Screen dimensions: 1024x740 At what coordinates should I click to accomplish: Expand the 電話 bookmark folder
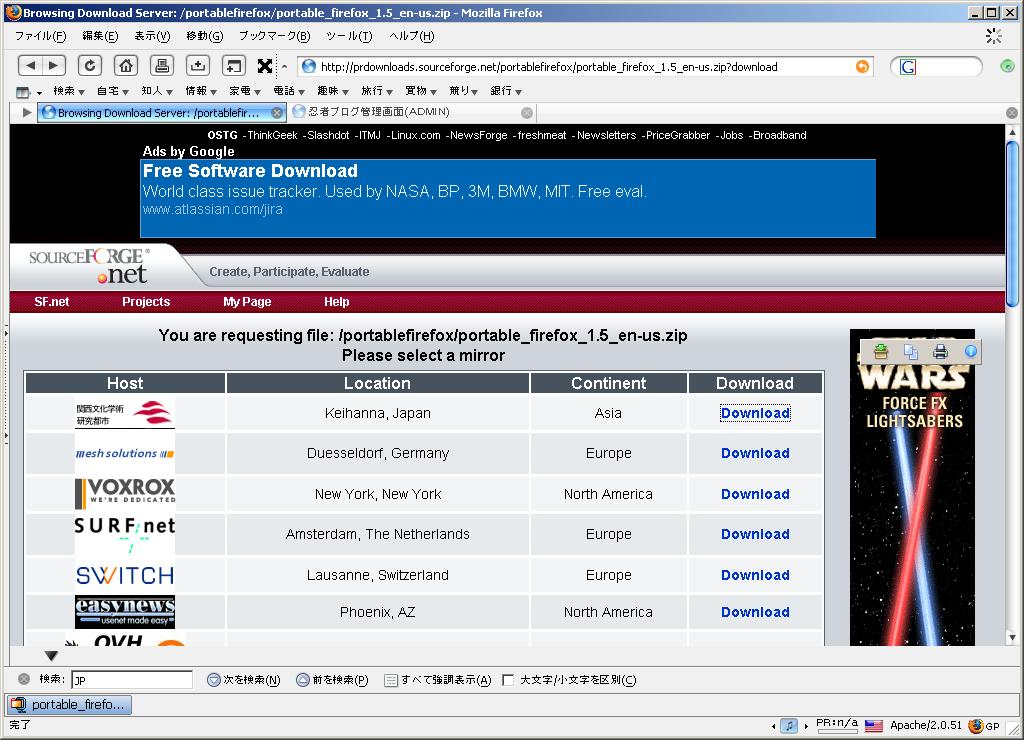point(289,91)
